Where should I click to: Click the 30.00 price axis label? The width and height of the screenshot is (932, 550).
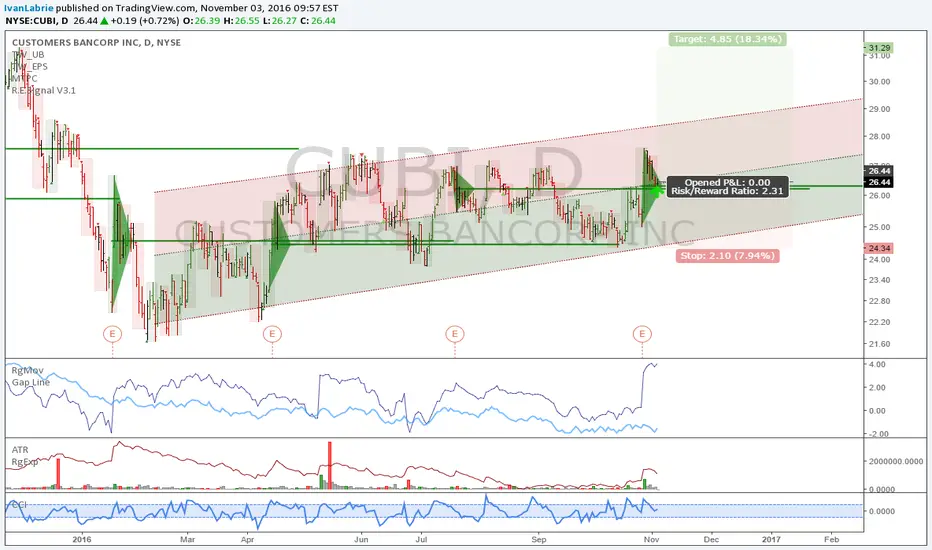click(x=879, y=82)
